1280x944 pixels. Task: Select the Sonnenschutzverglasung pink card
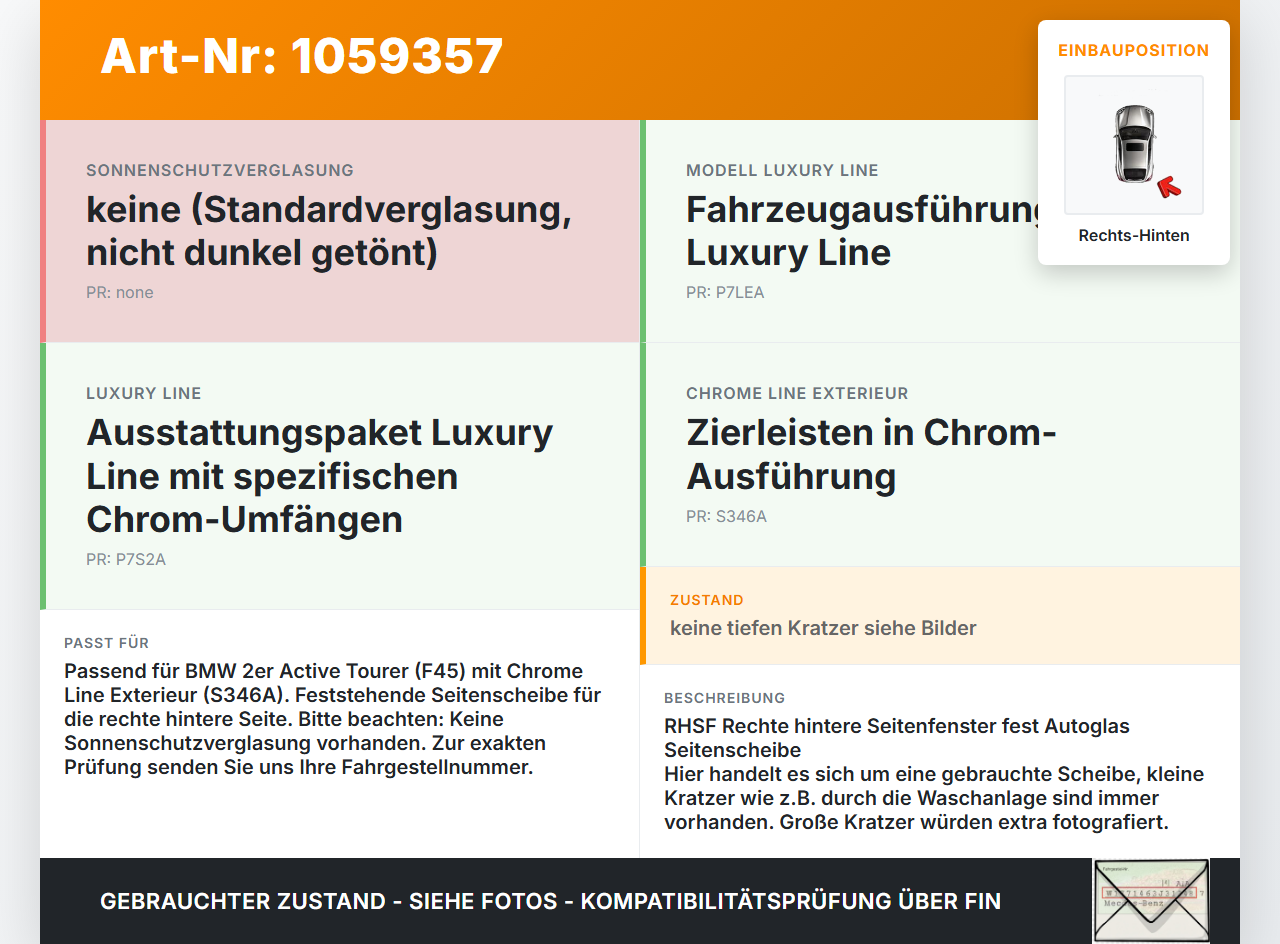340,231
